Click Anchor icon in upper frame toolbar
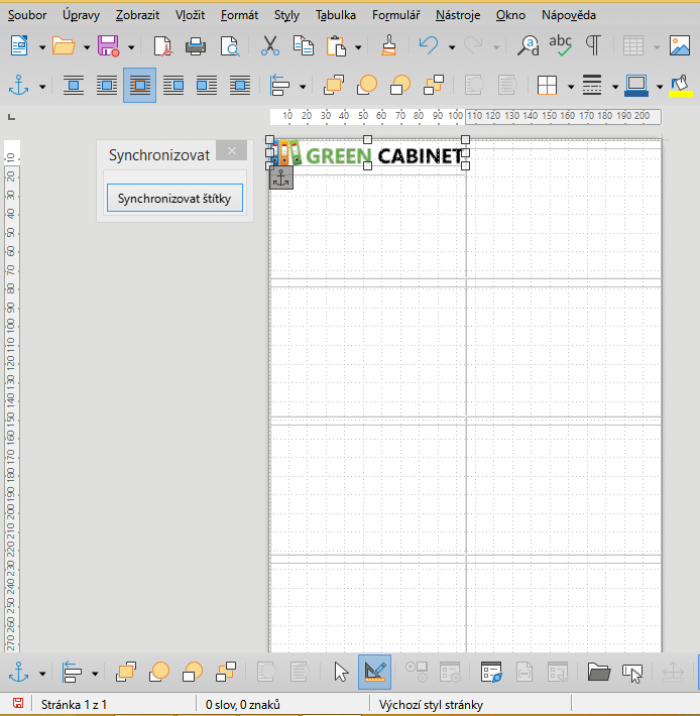Viewport: 700px width, 716px height. (x=19, y=85)
